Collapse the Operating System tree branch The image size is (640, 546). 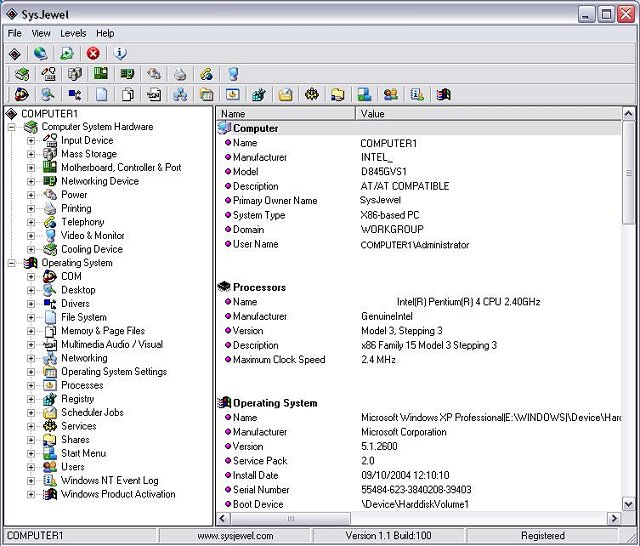pos(11,263)
